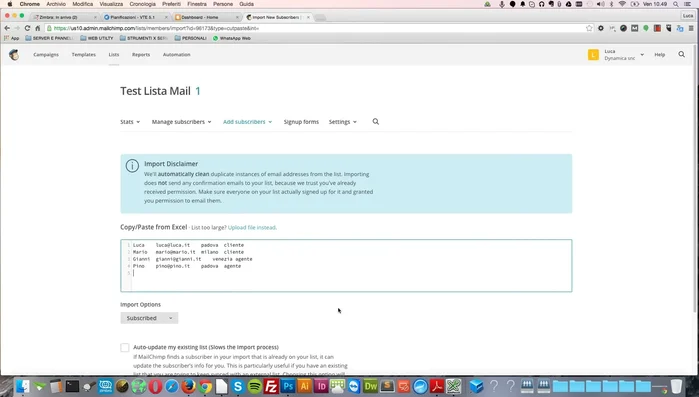This screenshot has height=397, width=699.
Task: Click the gear extension icon in Chrome toolbar
Action: 601,28
